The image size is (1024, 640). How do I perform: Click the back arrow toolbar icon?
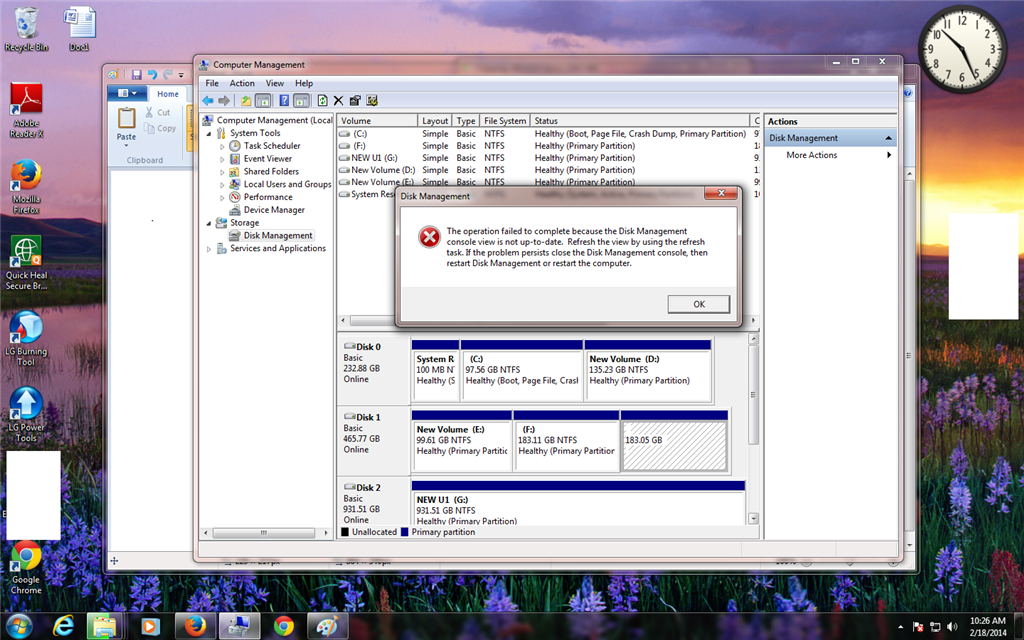[x=208, y=101]
